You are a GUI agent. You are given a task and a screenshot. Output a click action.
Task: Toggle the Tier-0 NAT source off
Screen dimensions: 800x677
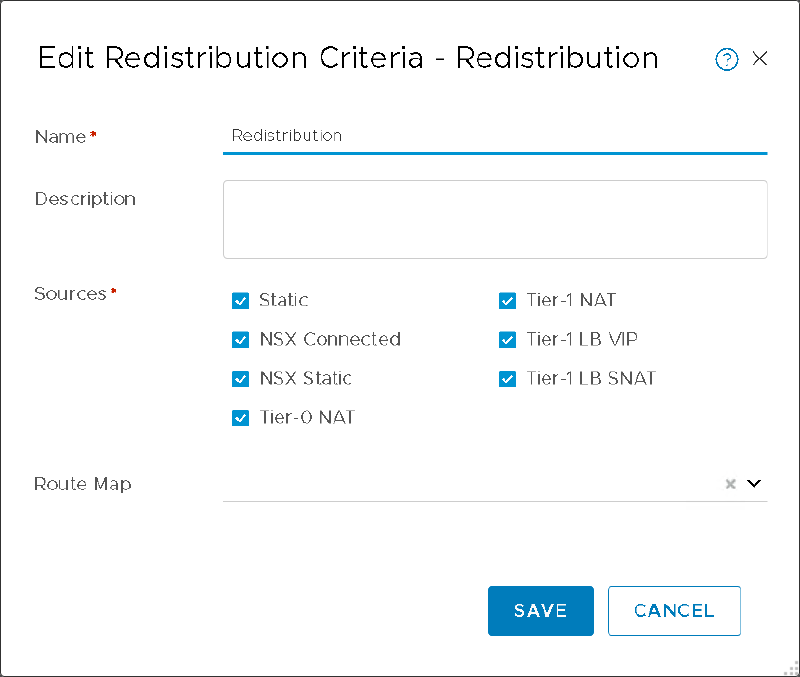point(240,417)
